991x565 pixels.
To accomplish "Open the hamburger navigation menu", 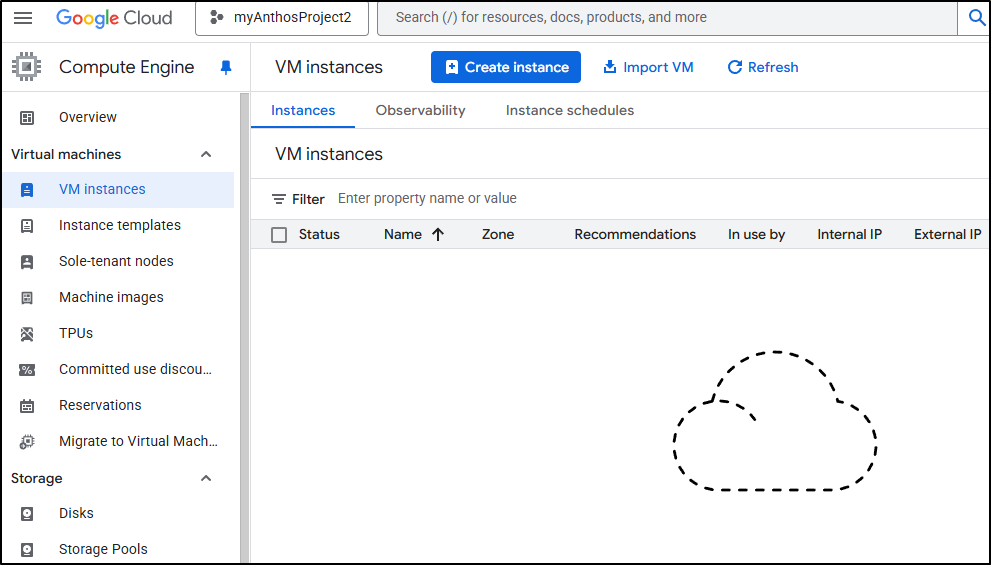I will click(x=23, y=18).
